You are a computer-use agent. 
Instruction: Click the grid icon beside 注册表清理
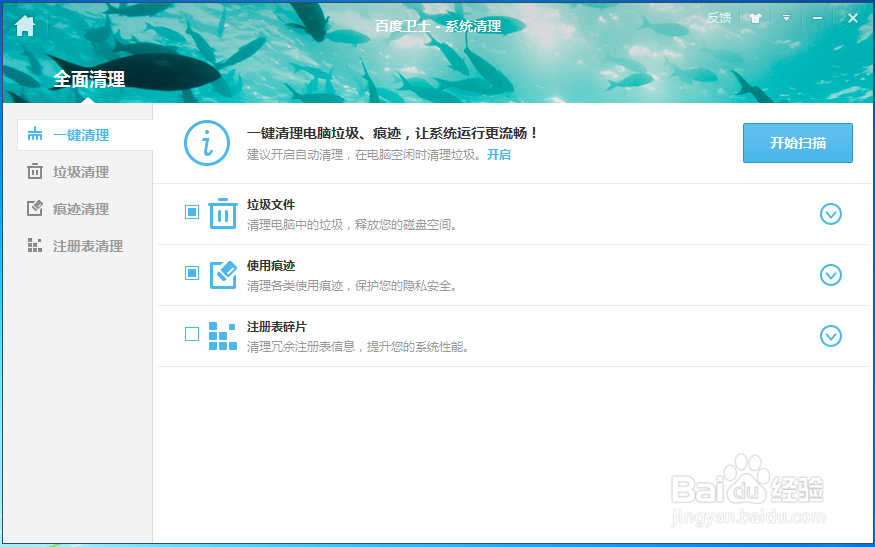coord(35,245)
